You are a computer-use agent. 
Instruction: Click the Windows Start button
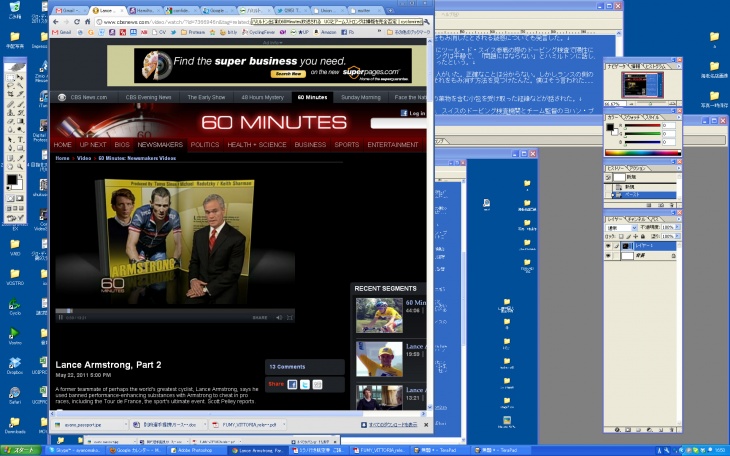(x=20, y=450)
